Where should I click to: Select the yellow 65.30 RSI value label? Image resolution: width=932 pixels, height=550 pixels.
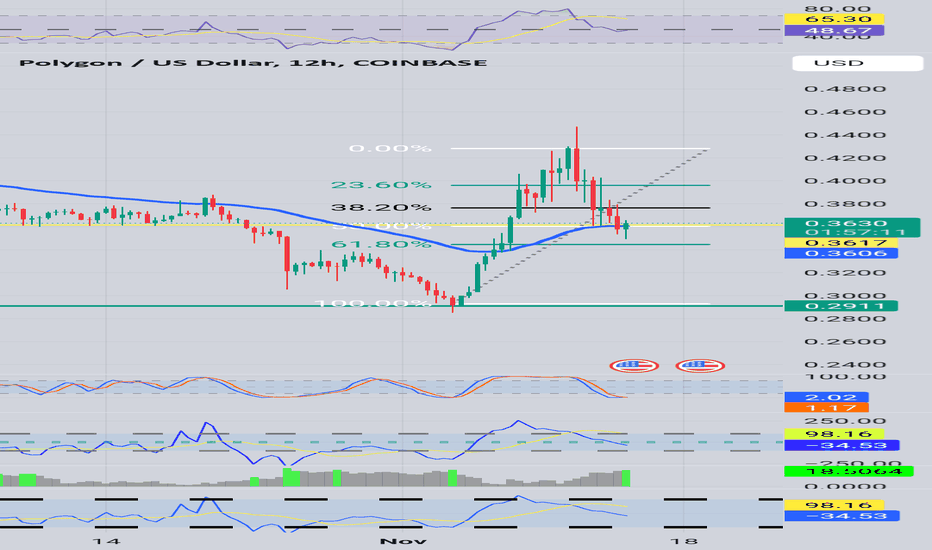click(833, 19)
